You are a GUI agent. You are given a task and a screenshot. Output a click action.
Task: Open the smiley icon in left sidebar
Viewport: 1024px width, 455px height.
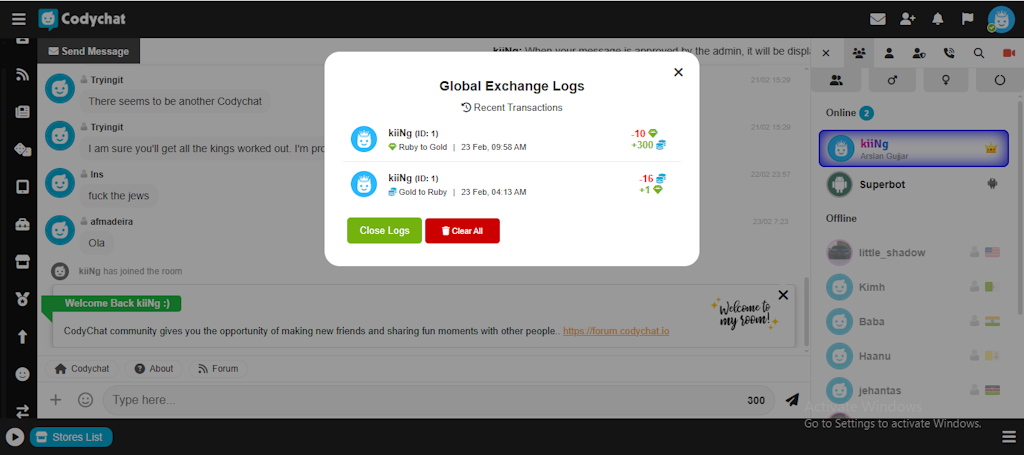click(22, 374)
